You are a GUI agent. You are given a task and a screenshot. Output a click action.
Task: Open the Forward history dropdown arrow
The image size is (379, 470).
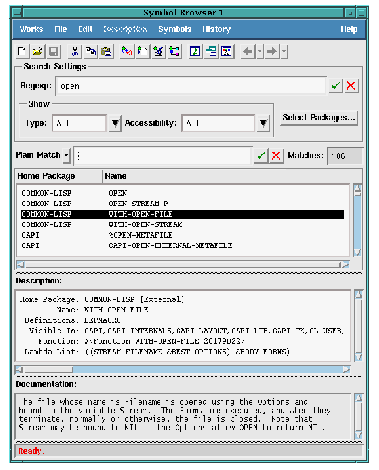284,51
